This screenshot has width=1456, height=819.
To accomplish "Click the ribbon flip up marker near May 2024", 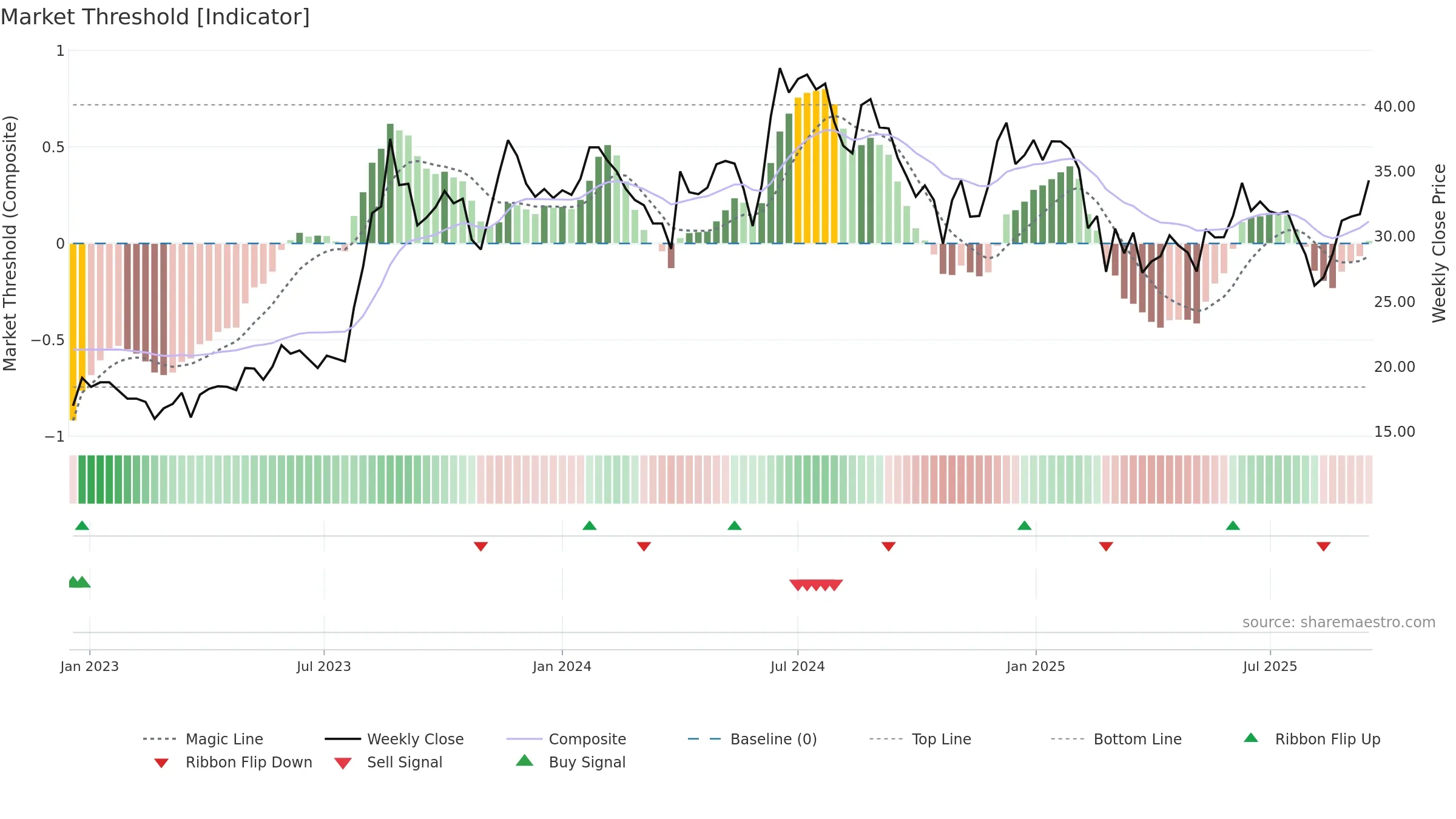I will 734,525.
